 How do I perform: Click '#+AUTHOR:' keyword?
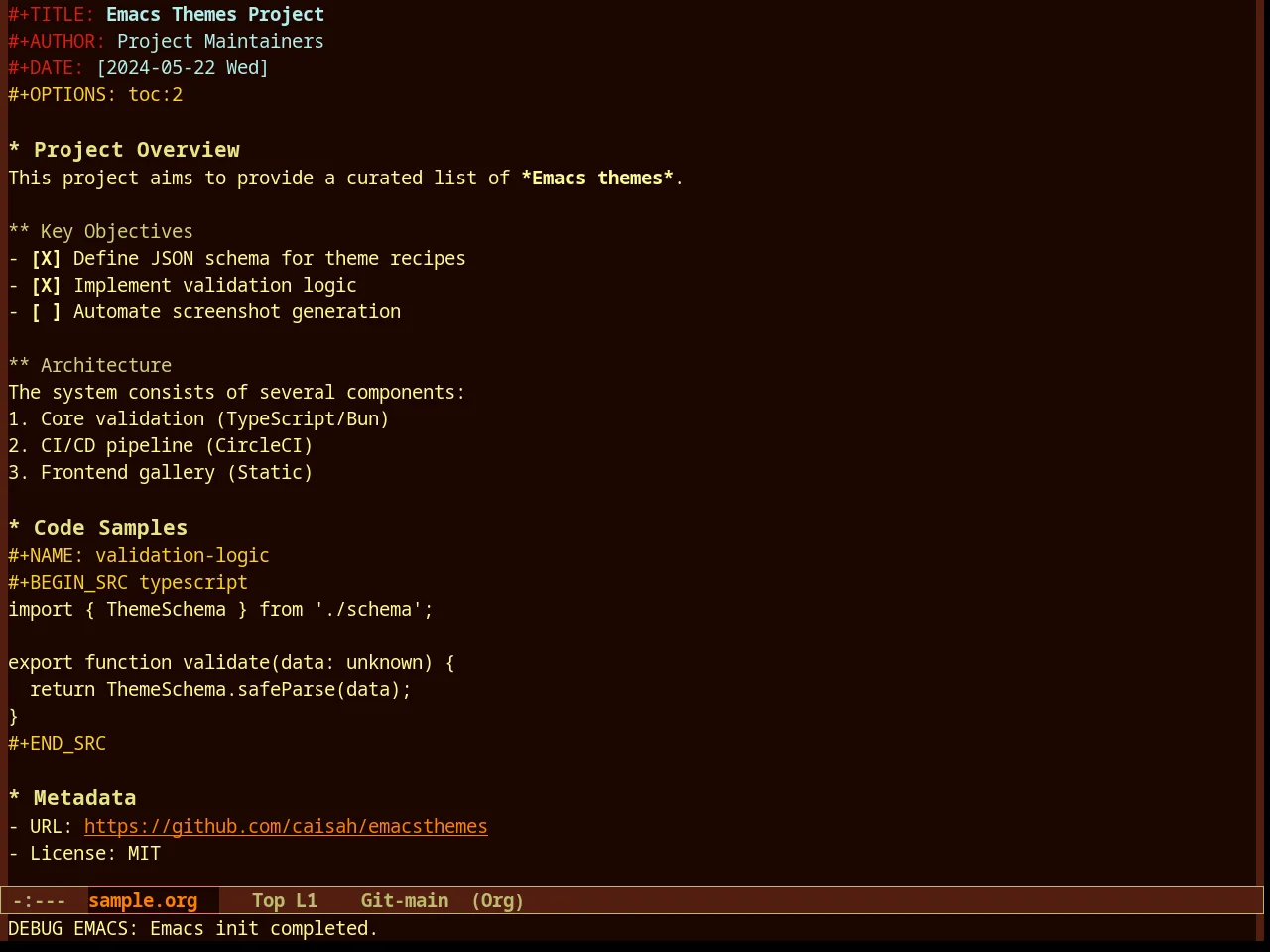click(x=57, y=42)
